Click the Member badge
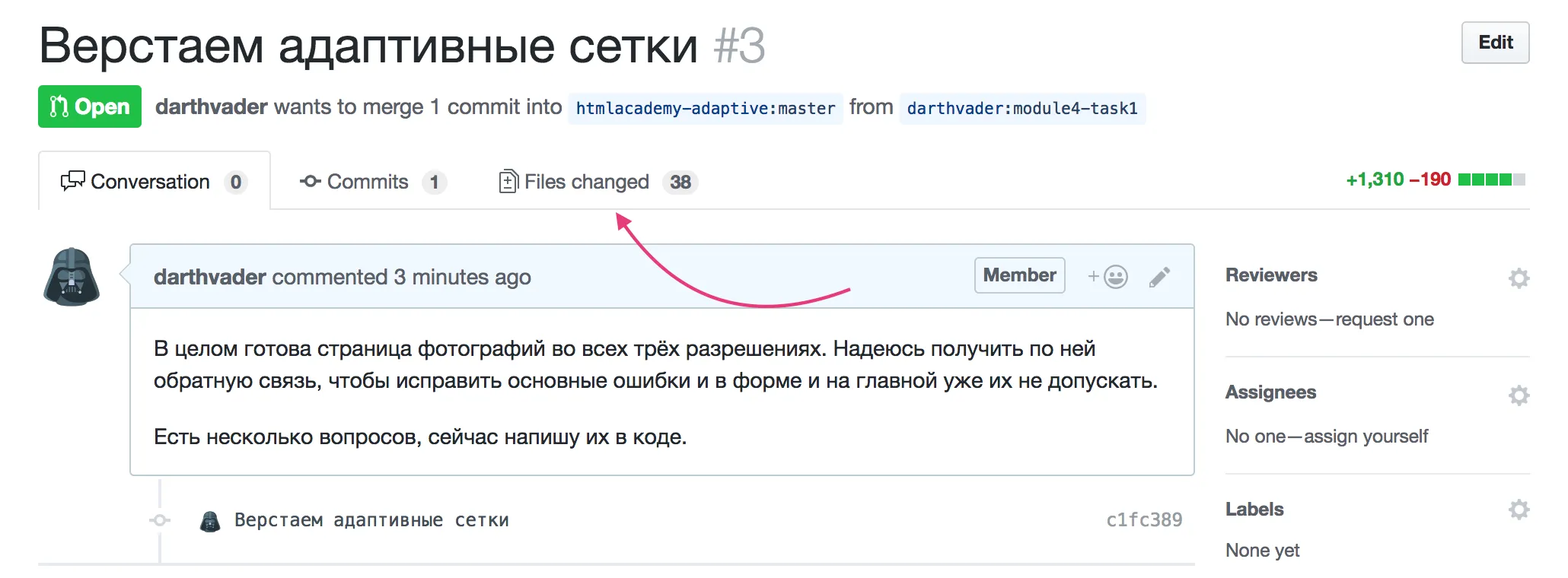This screenshot has width=1568, height=578. coord(1019,275)
